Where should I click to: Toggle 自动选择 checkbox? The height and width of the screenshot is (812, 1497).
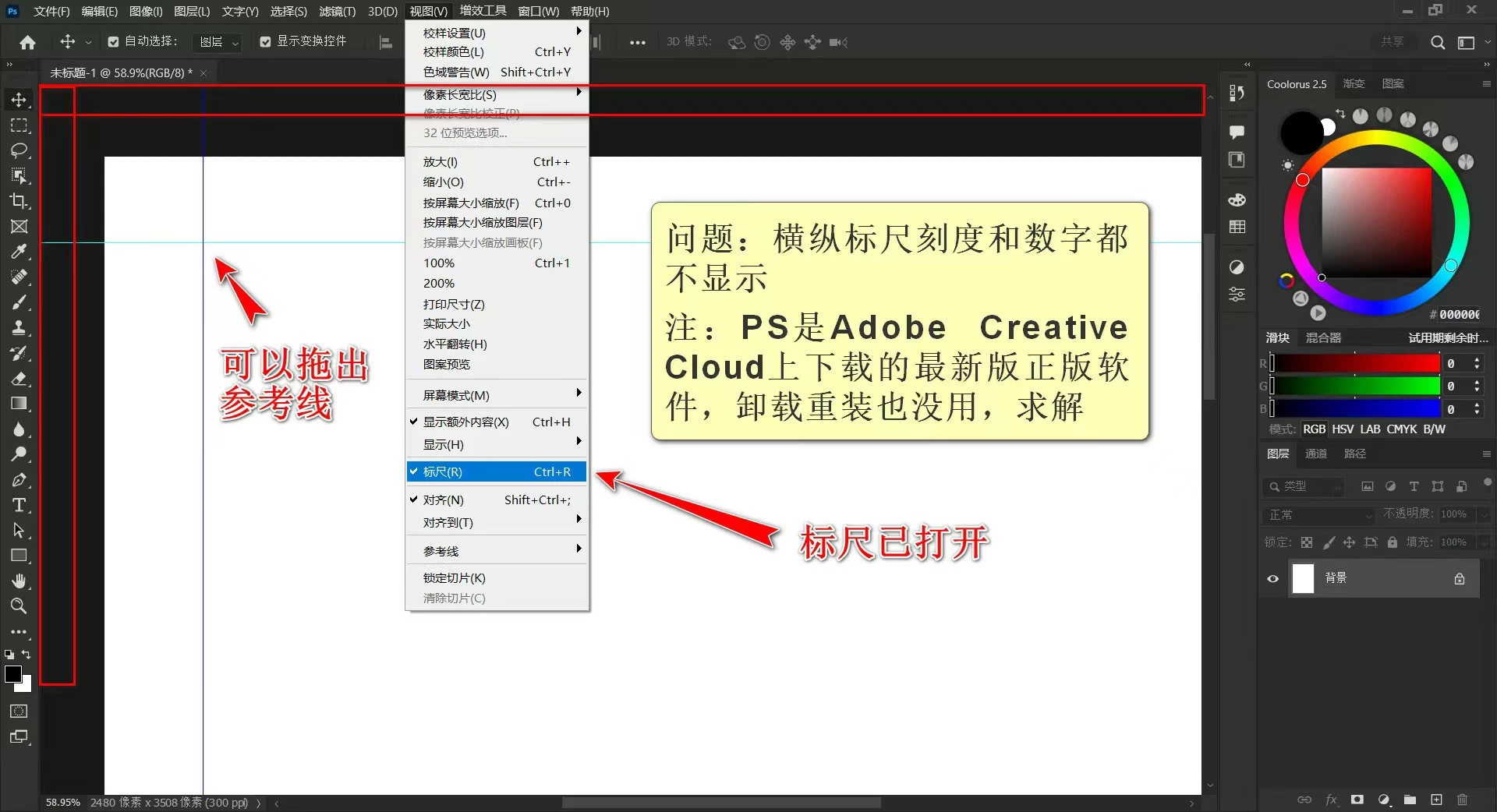click(x=113, y=41)
